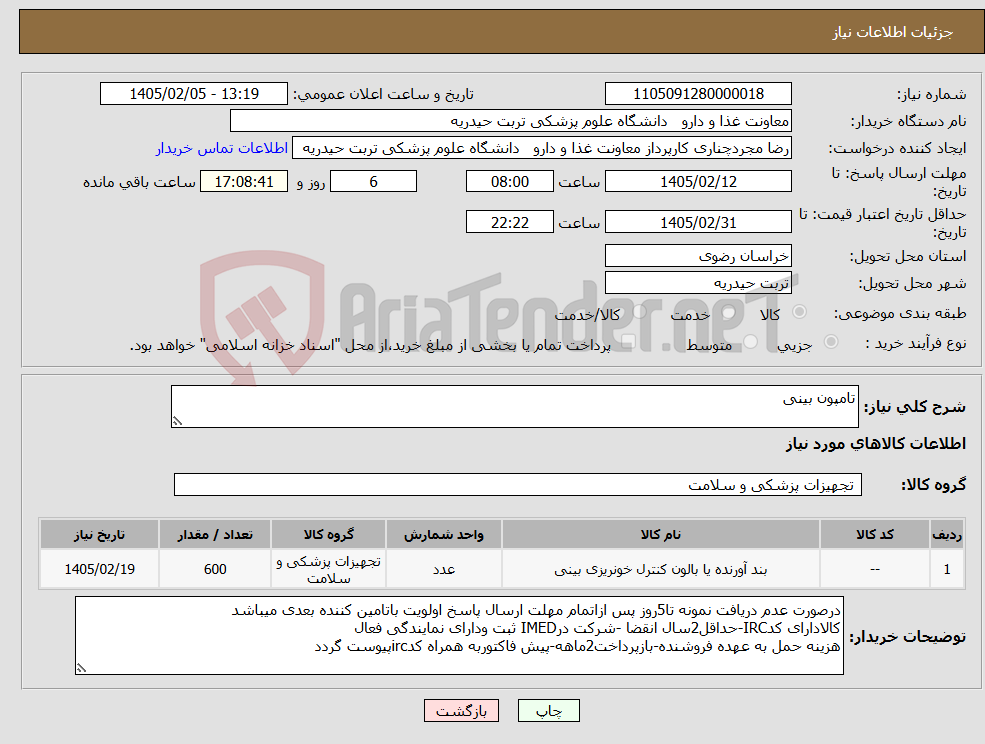Click the item code cell showing --
This screenshot has width=985, height=744.
point(875,569)
